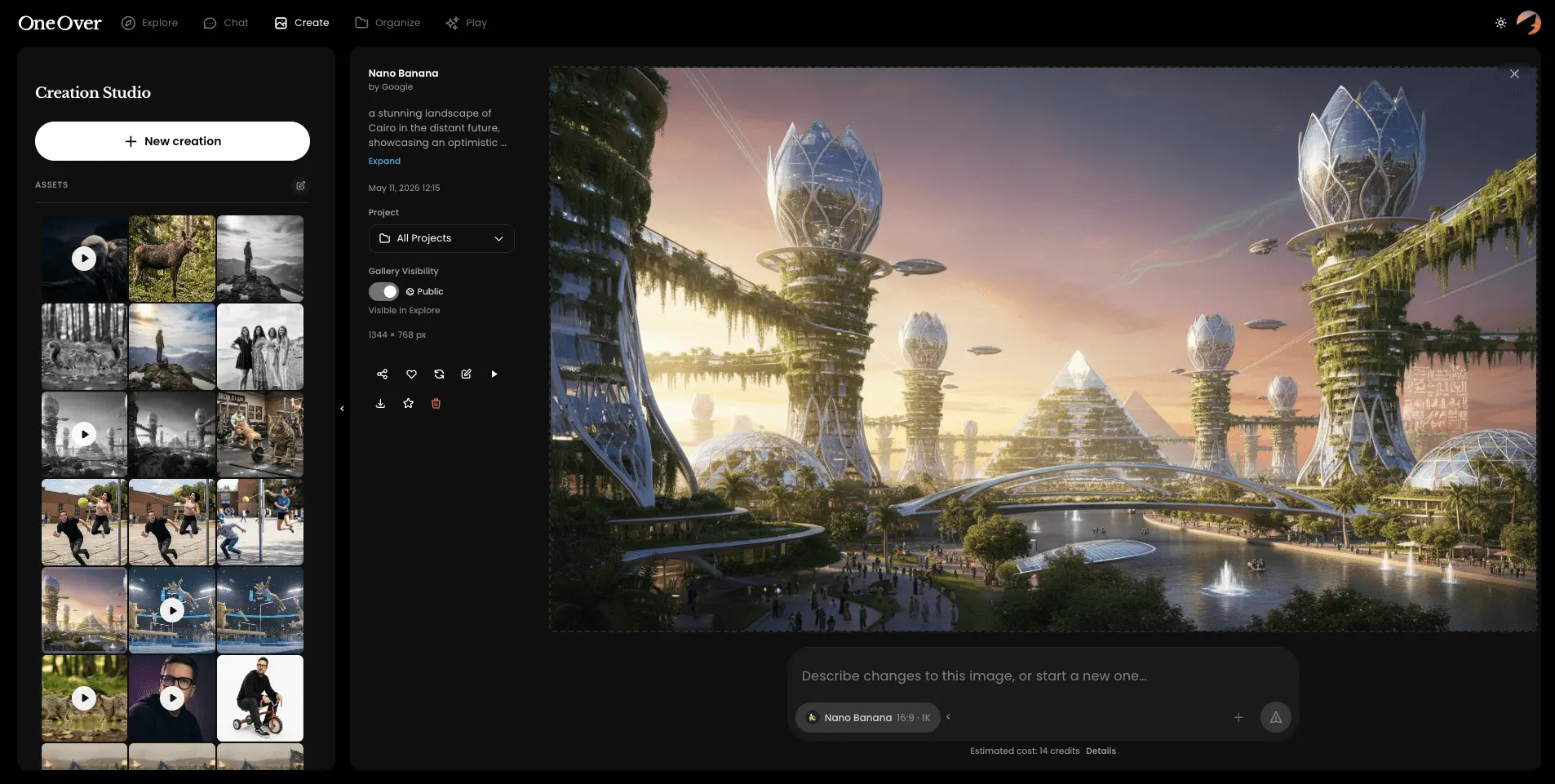This screenshot has width=1555, height=784.
Task: Open the Organize tab
Action: tap(388, 23)
